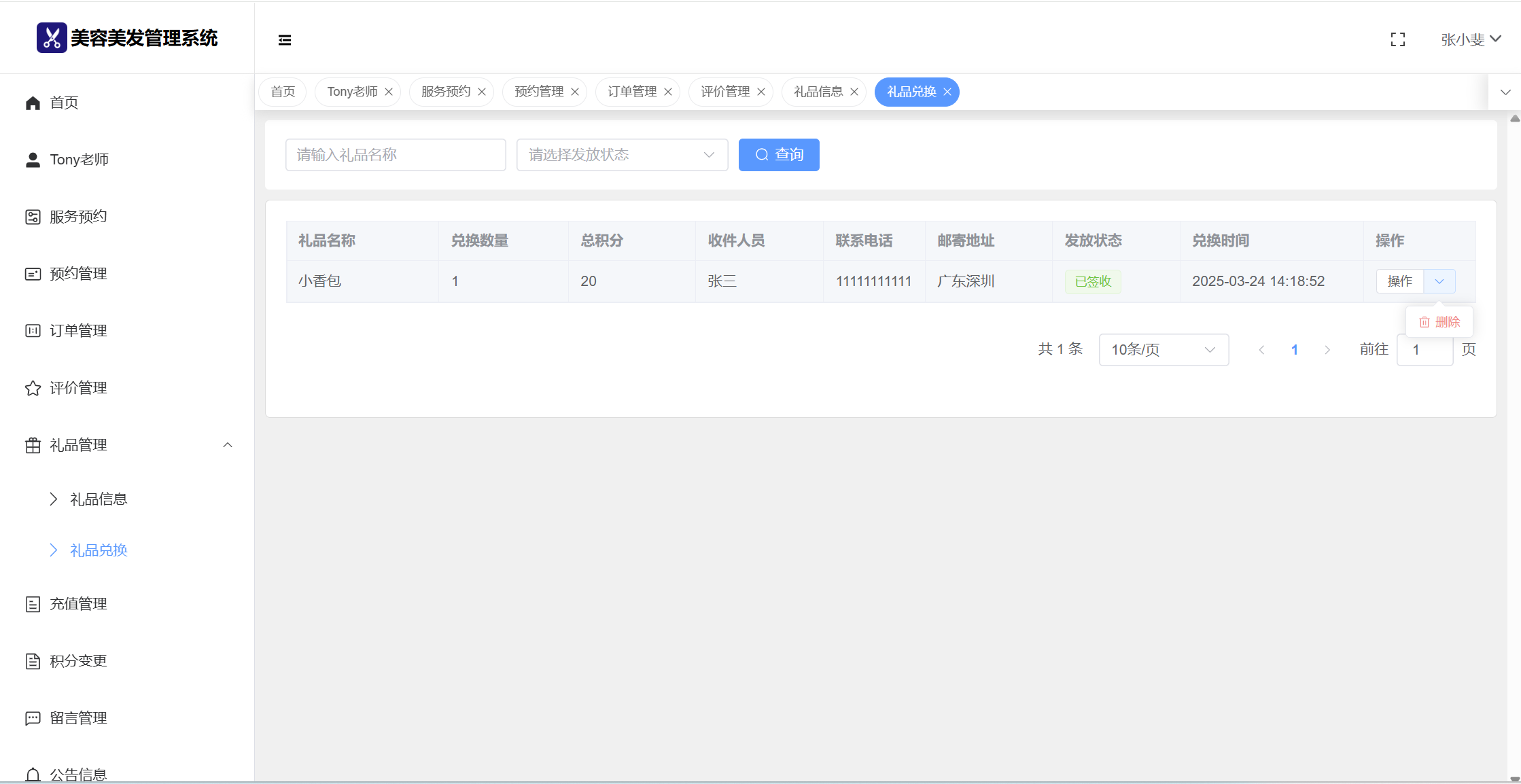Close the 评价管理 tab

[761, 92]
